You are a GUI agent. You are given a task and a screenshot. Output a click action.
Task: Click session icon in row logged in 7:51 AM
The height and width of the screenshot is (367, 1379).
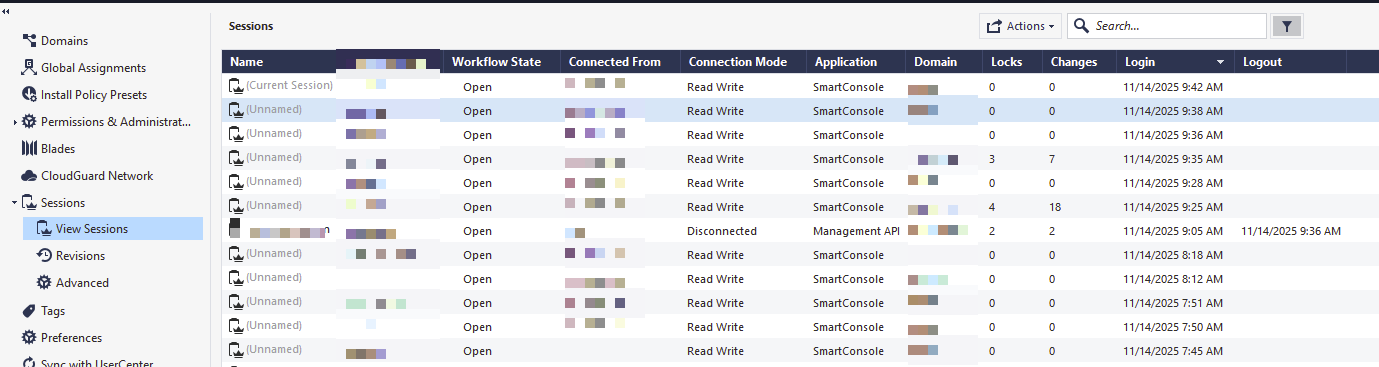[236, 303]
